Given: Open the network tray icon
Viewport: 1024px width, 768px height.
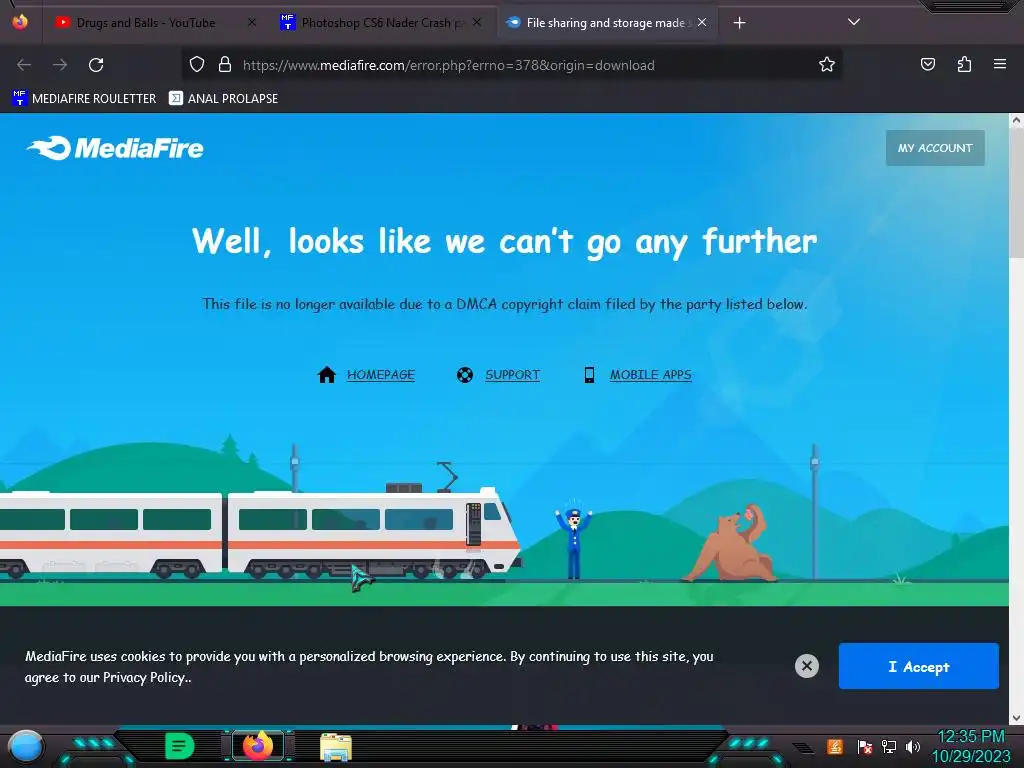Looking at the screenshot, I should point(889,746).
